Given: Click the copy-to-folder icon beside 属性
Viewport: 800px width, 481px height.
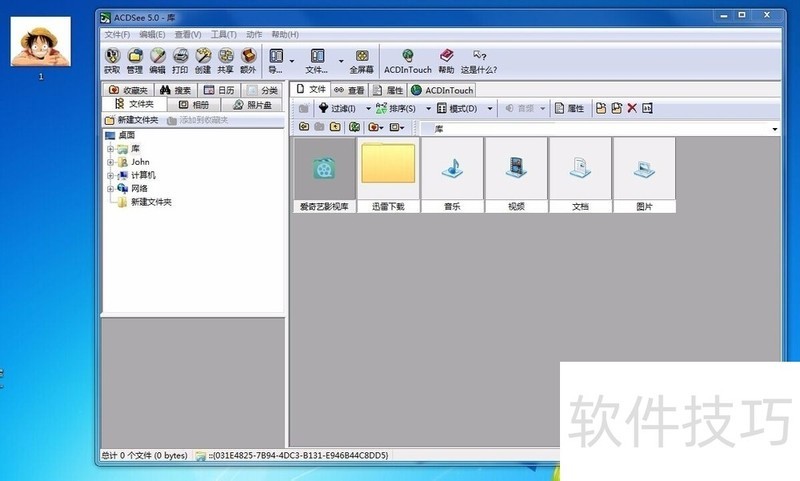Looking at the screenshot, I should coord(601,108).
